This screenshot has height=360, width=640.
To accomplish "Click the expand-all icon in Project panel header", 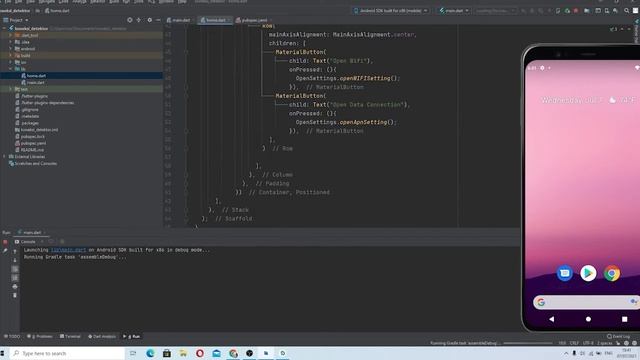I will click(139, 20).
